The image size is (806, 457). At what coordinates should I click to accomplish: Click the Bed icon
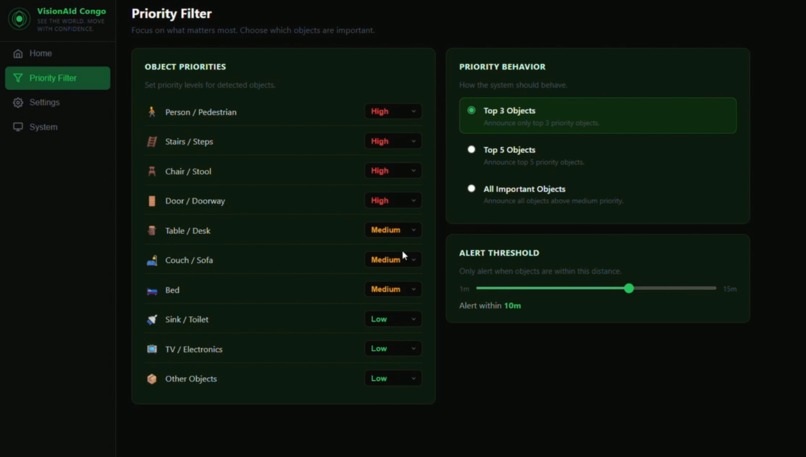[152, 290]
